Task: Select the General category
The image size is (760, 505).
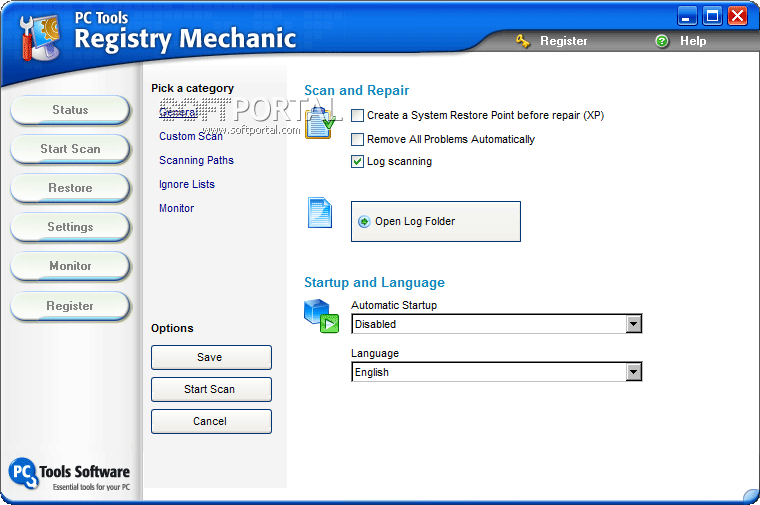Action: pyautogui.click(x=178, y=112)
